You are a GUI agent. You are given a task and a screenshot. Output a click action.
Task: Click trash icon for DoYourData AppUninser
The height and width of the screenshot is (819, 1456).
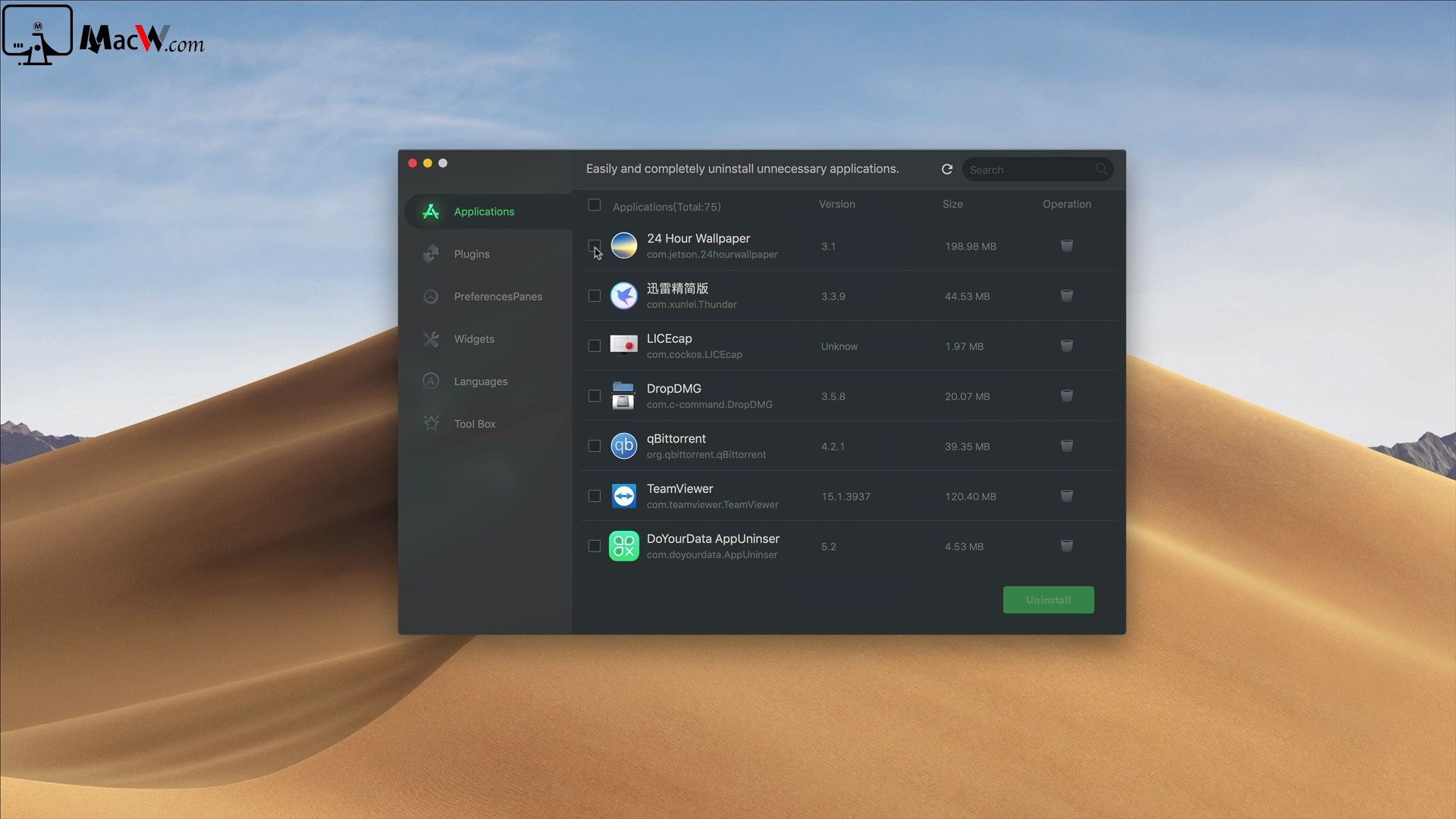[x=1066, y=546]
